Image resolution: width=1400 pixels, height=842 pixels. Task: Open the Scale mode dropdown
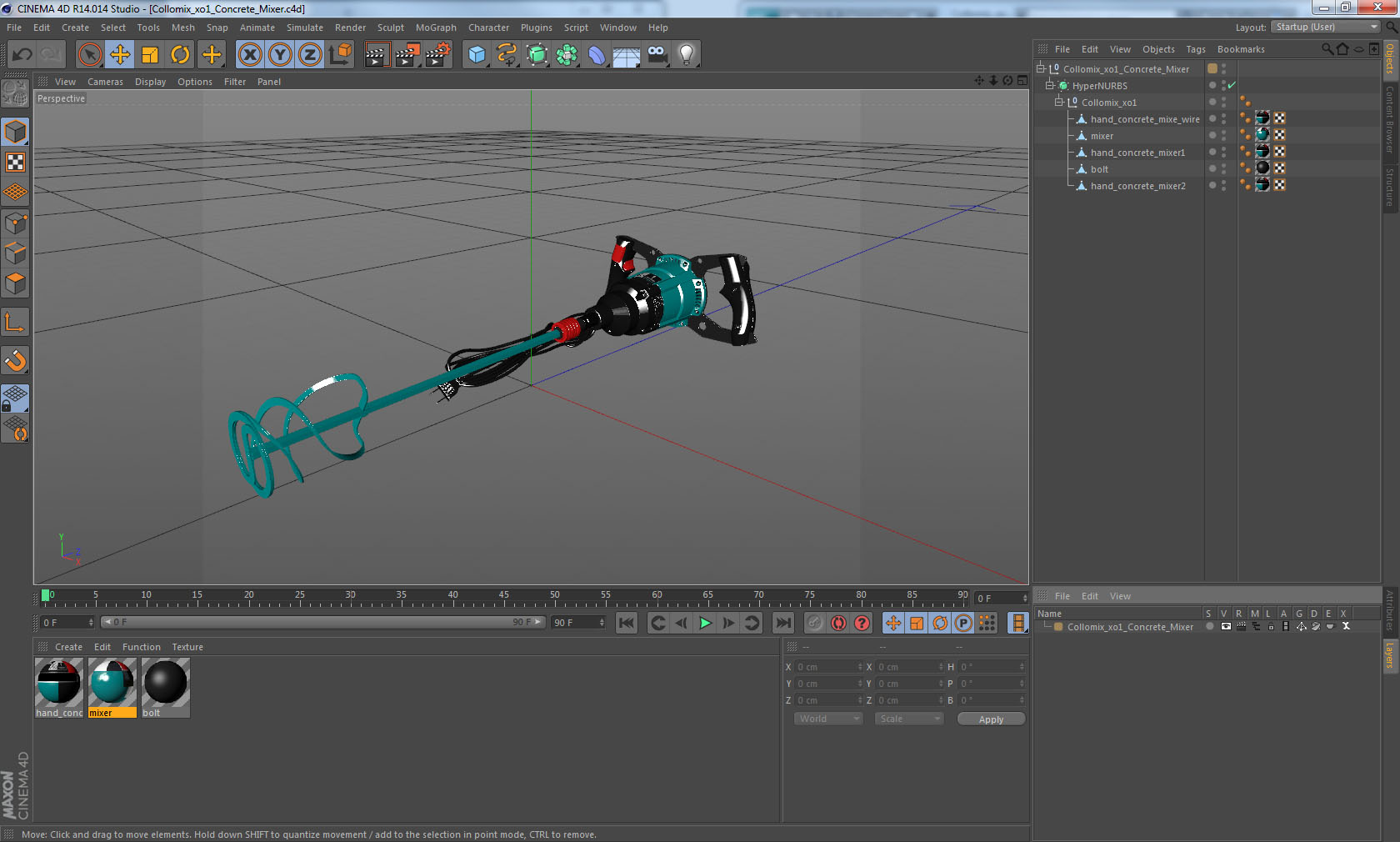click(908, 719)
